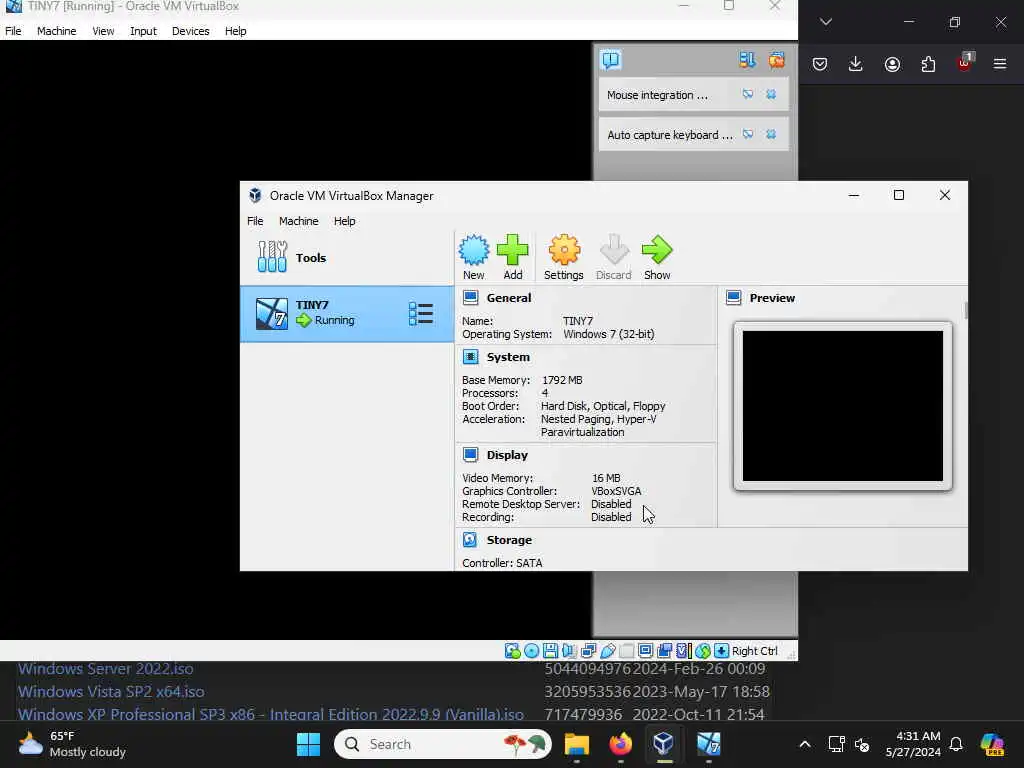
Task: Click the Windows Start button
Action: tap(308, 744)
